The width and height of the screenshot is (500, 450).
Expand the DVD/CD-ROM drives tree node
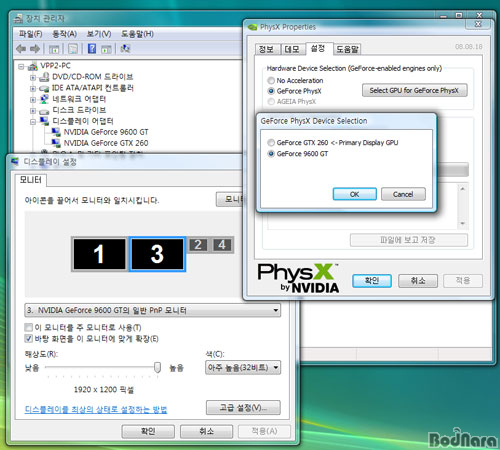pyautogui.click(x=33, y=78)
